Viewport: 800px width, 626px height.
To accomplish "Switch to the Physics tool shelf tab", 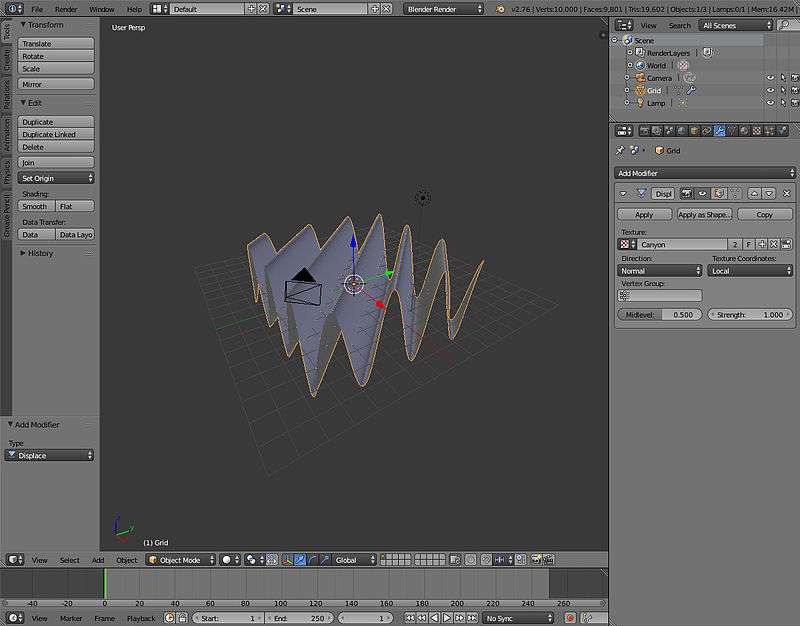I will point(6,172).
